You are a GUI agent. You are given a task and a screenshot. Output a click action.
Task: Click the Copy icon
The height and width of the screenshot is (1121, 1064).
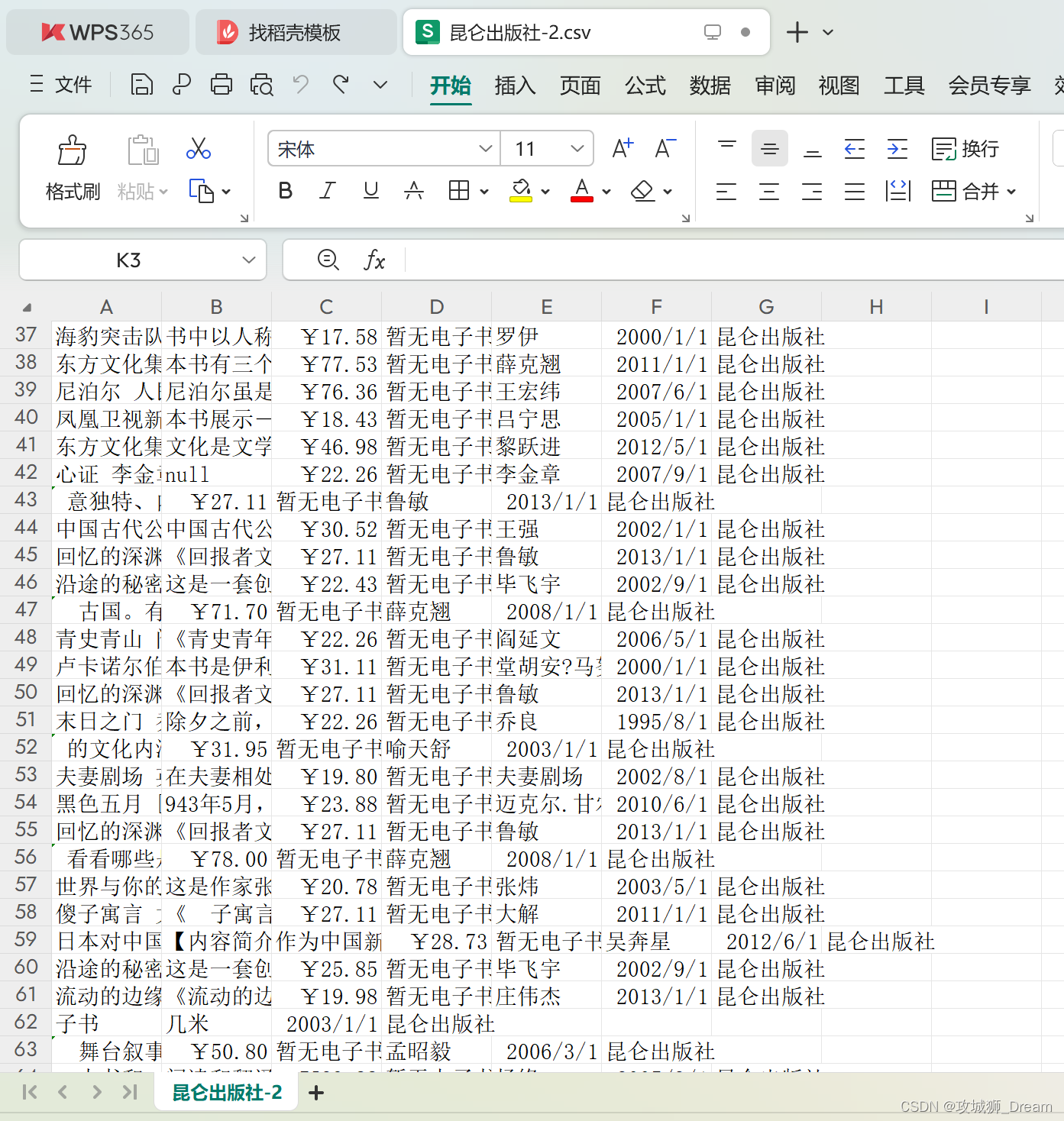(201, 191)
